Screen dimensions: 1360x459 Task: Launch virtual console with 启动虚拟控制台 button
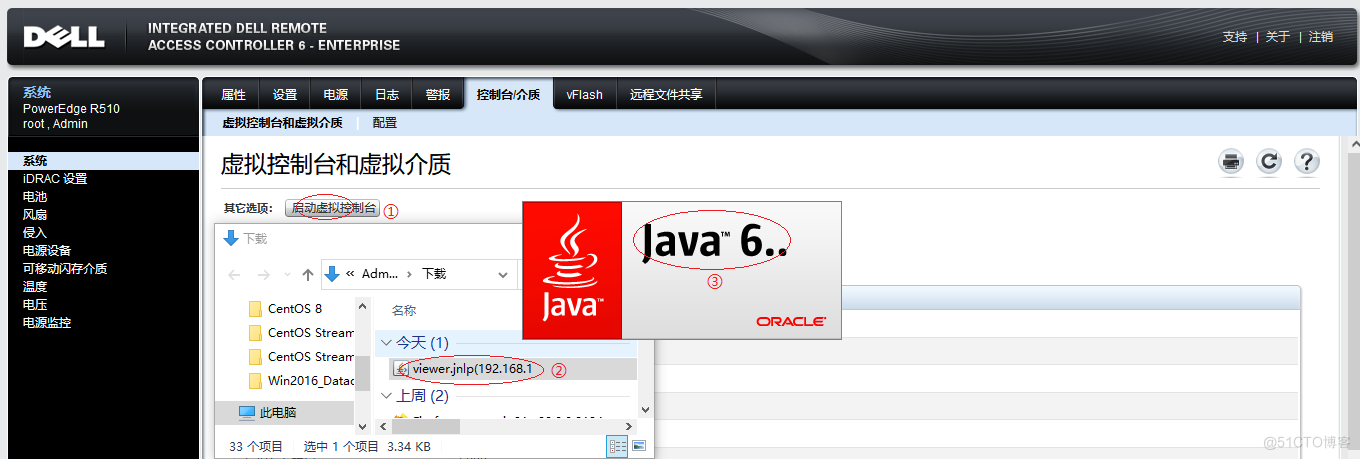[x=333, y=209]
